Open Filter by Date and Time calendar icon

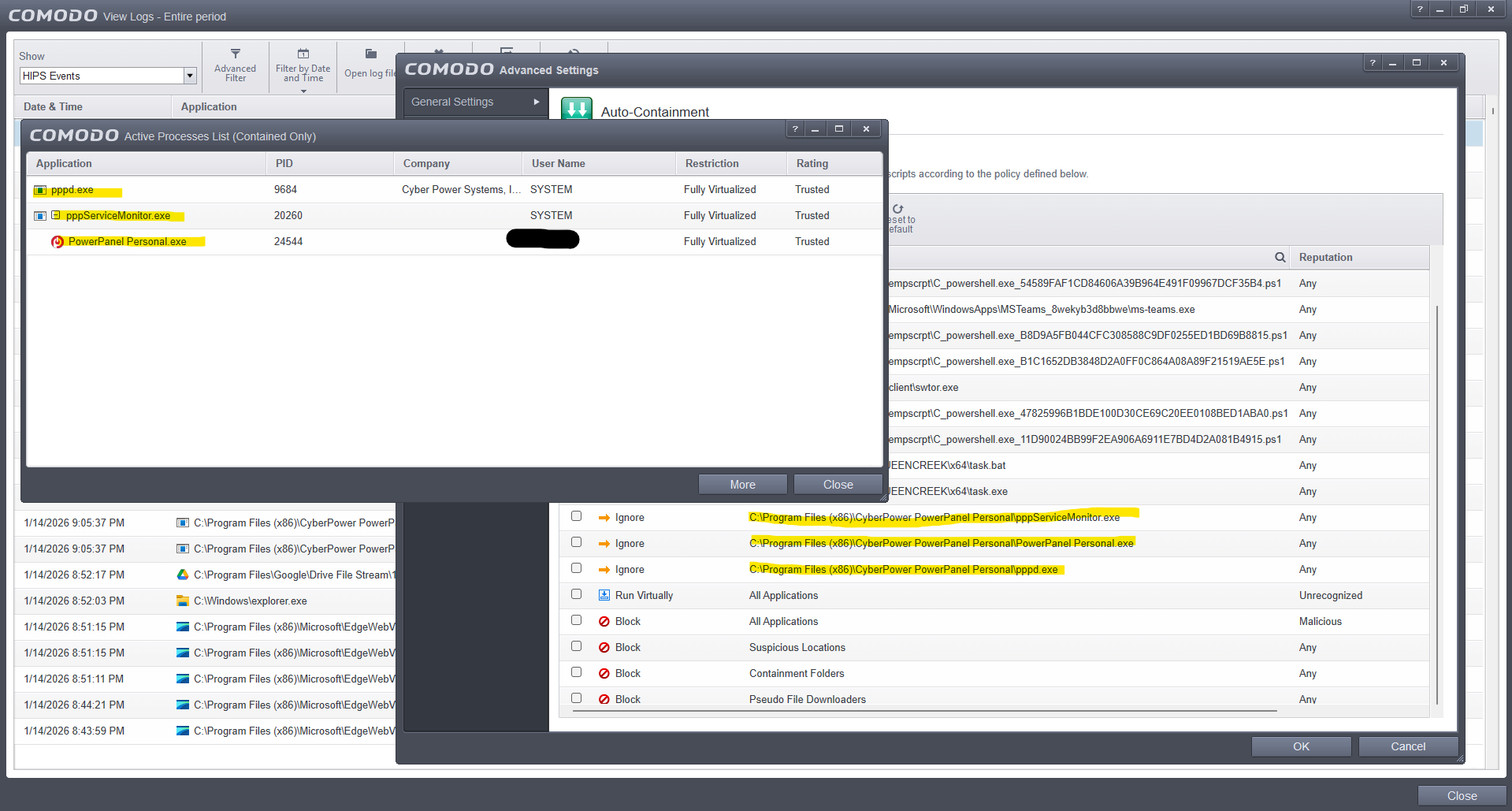303,54
